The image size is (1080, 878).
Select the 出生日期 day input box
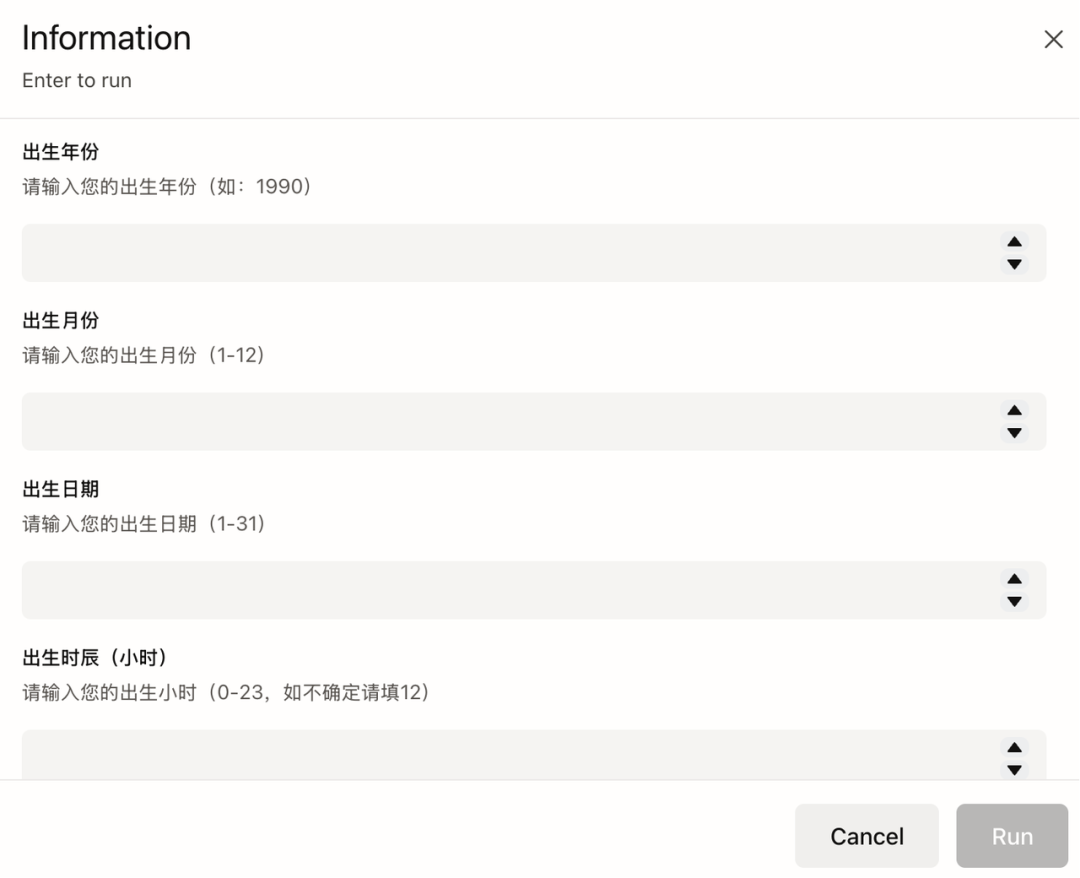click(x=500, y=590)
